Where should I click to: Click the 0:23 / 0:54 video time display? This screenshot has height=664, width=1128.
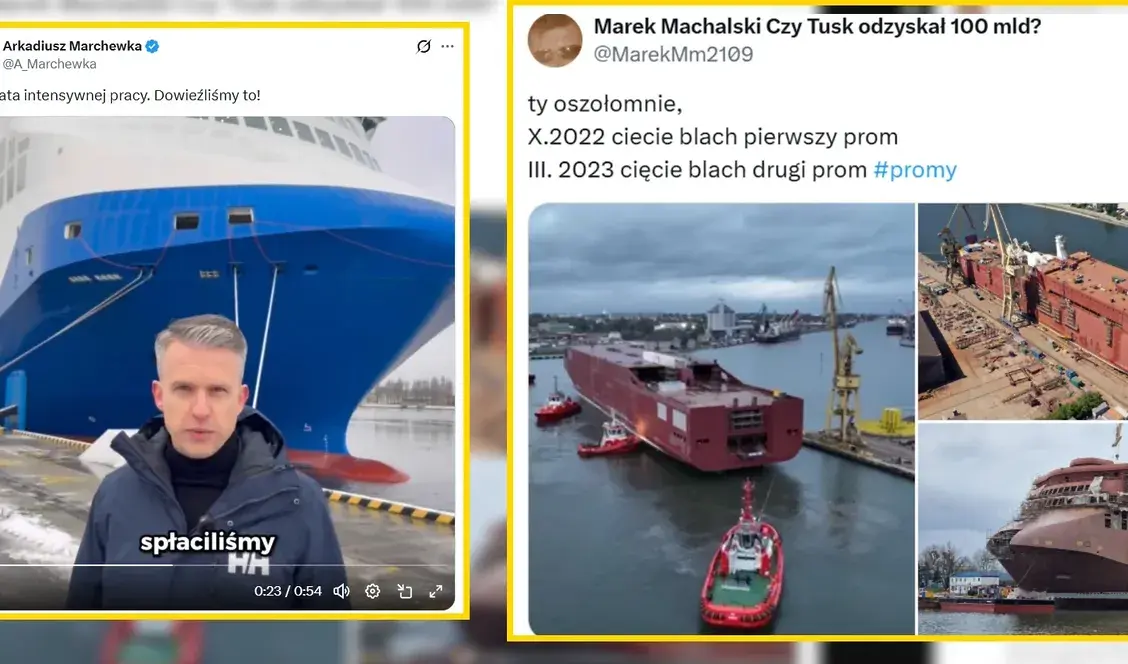point(288,591)
